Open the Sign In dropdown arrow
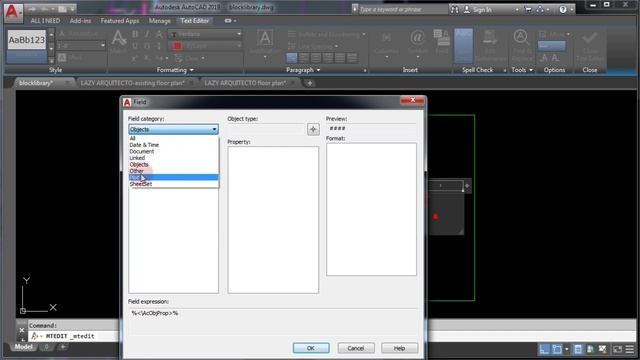Viewport: 640px width, 360px height. click(x=517, y=9)
